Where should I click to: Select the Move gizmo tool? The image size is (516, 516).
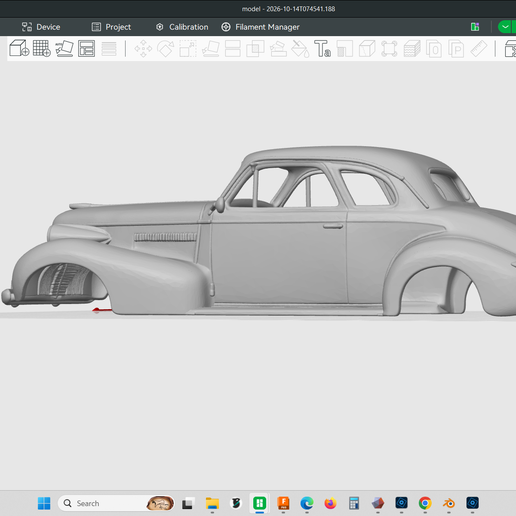coord(143,49)
